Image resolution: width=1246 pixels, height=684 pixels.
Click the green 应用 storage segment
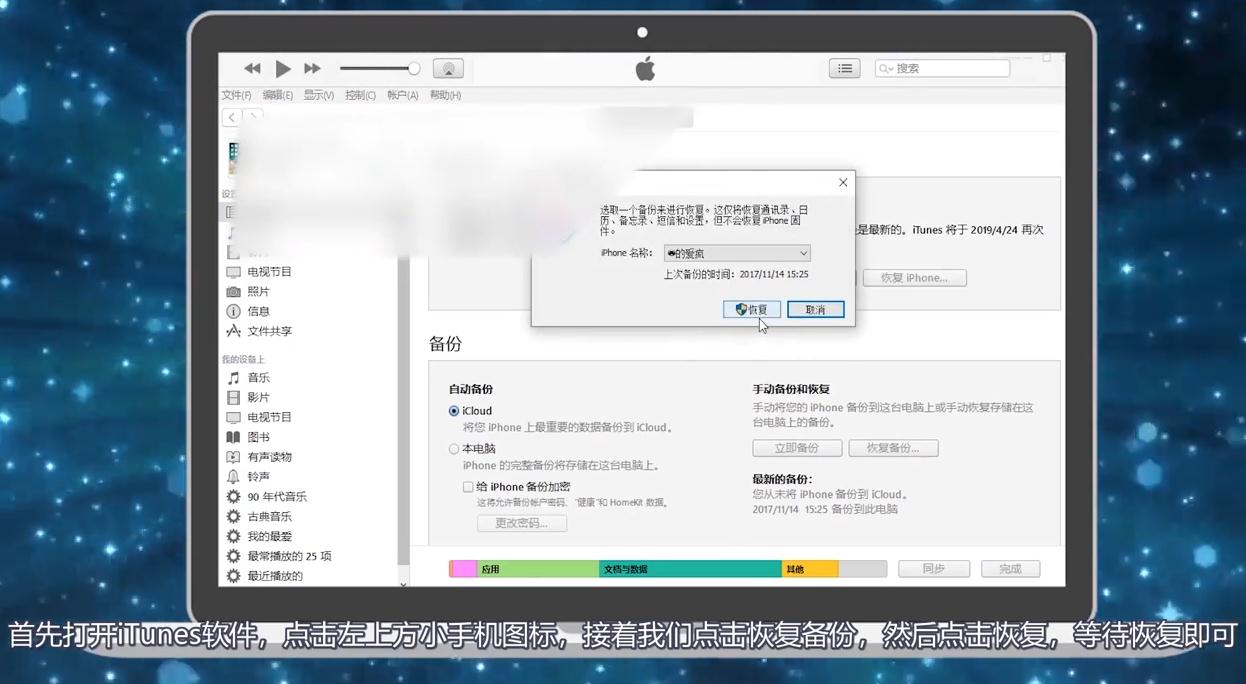tap(538, 569)
